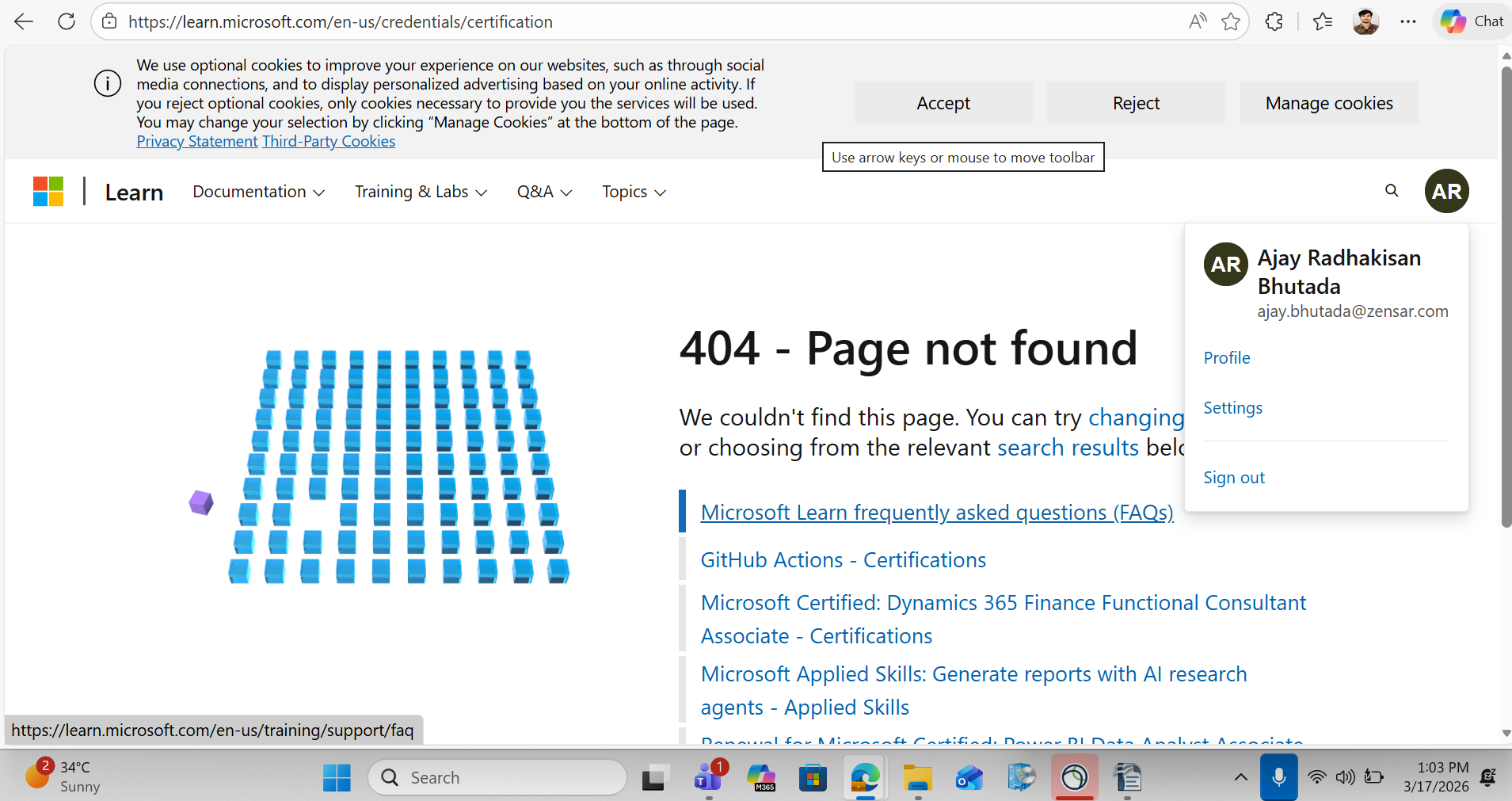This screenshot has width=1512, height=801.
Task: Open Settings and more ellipsis menu
Action: point(1407,21)
